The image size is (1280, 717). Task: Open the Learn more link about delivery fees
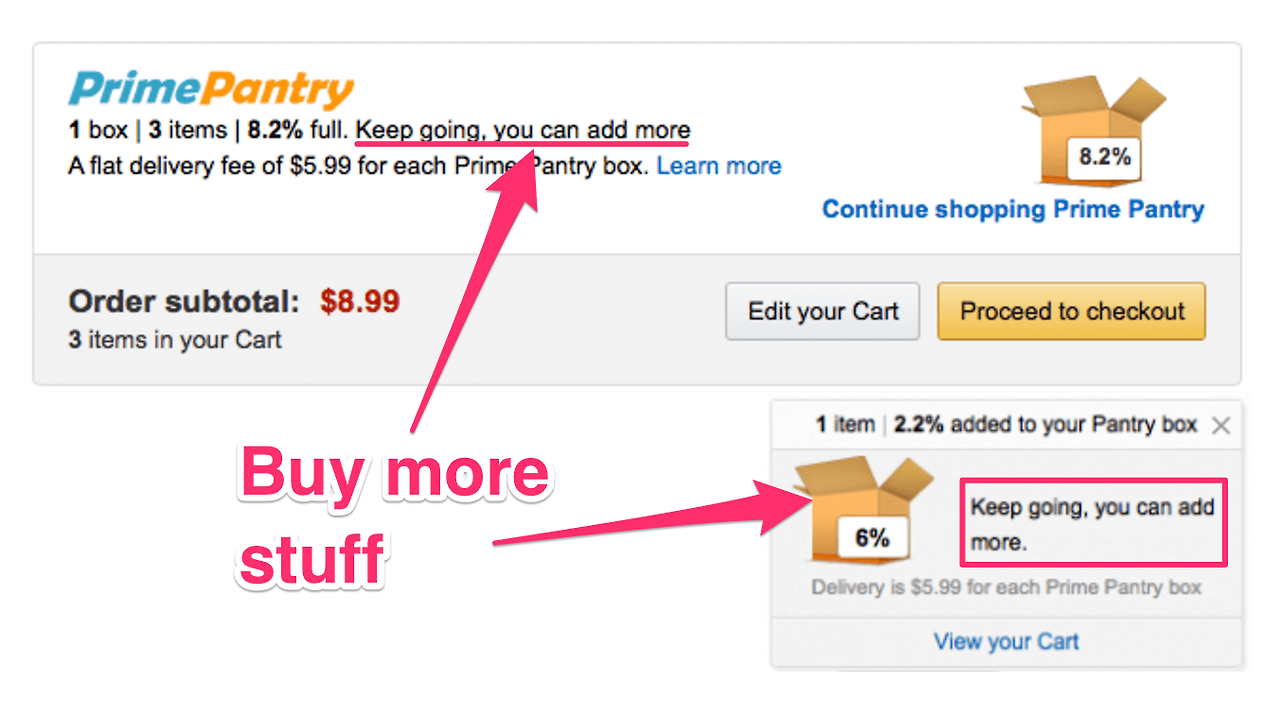click(719, 166)
